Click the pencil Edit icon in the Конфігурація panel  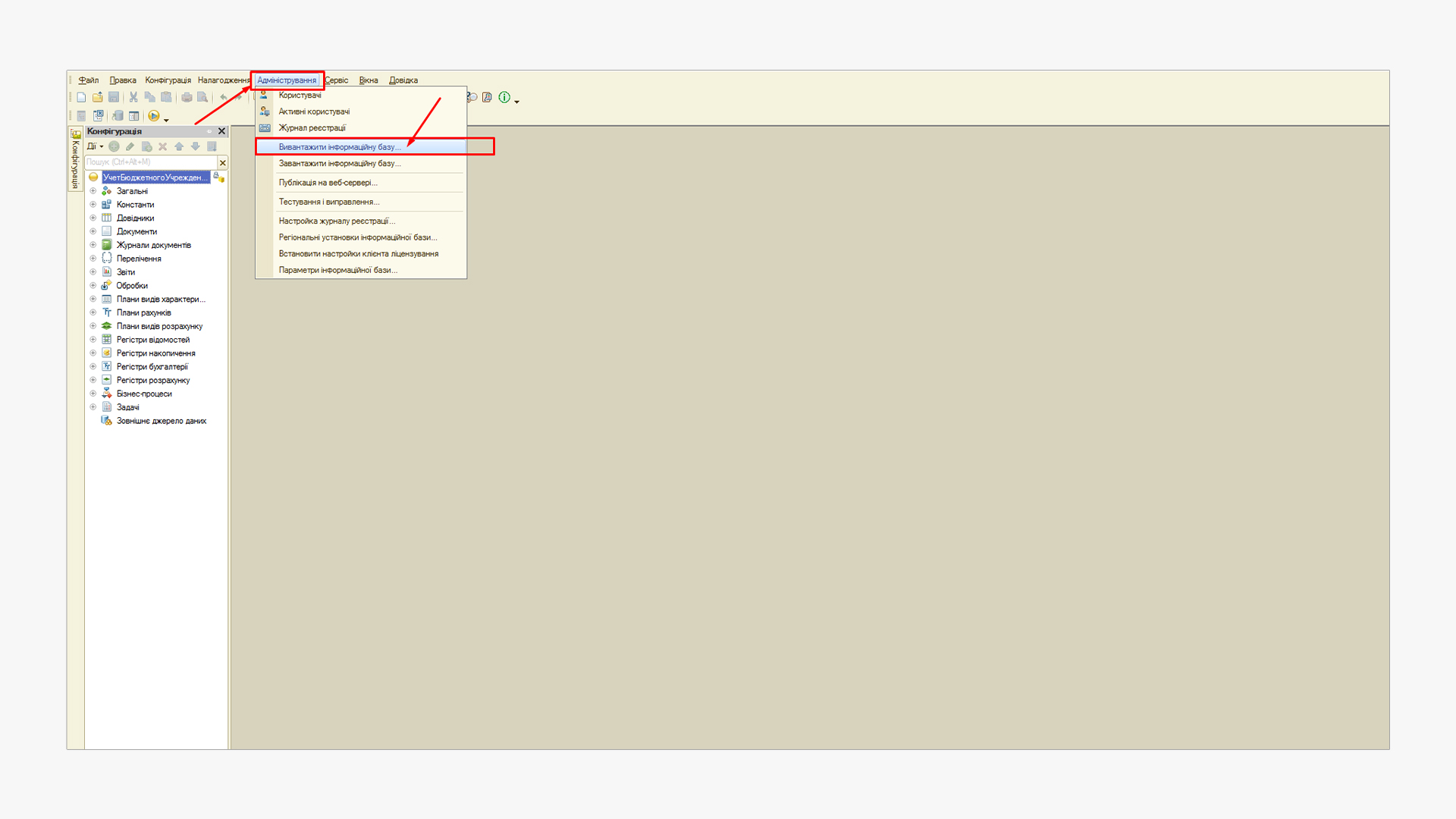(130, 146)
